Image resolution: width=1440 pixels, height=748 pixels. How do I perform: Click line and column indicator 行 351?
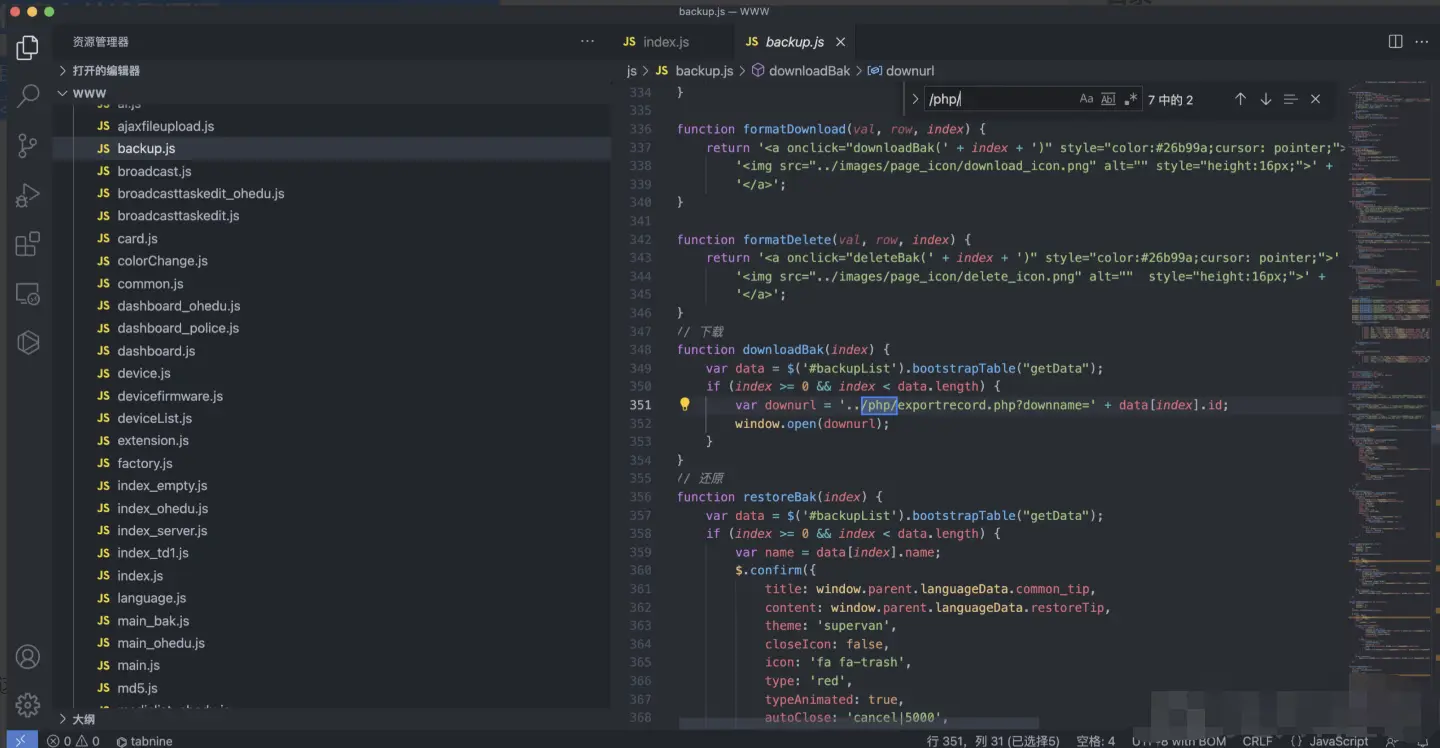993,741
